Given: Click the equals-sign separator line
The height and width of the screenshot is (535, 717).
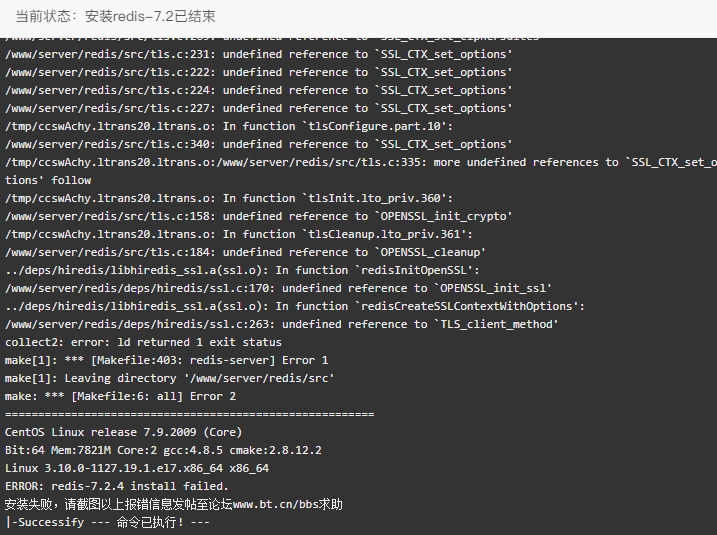Looking at the screenshot, I should (190, 414).
